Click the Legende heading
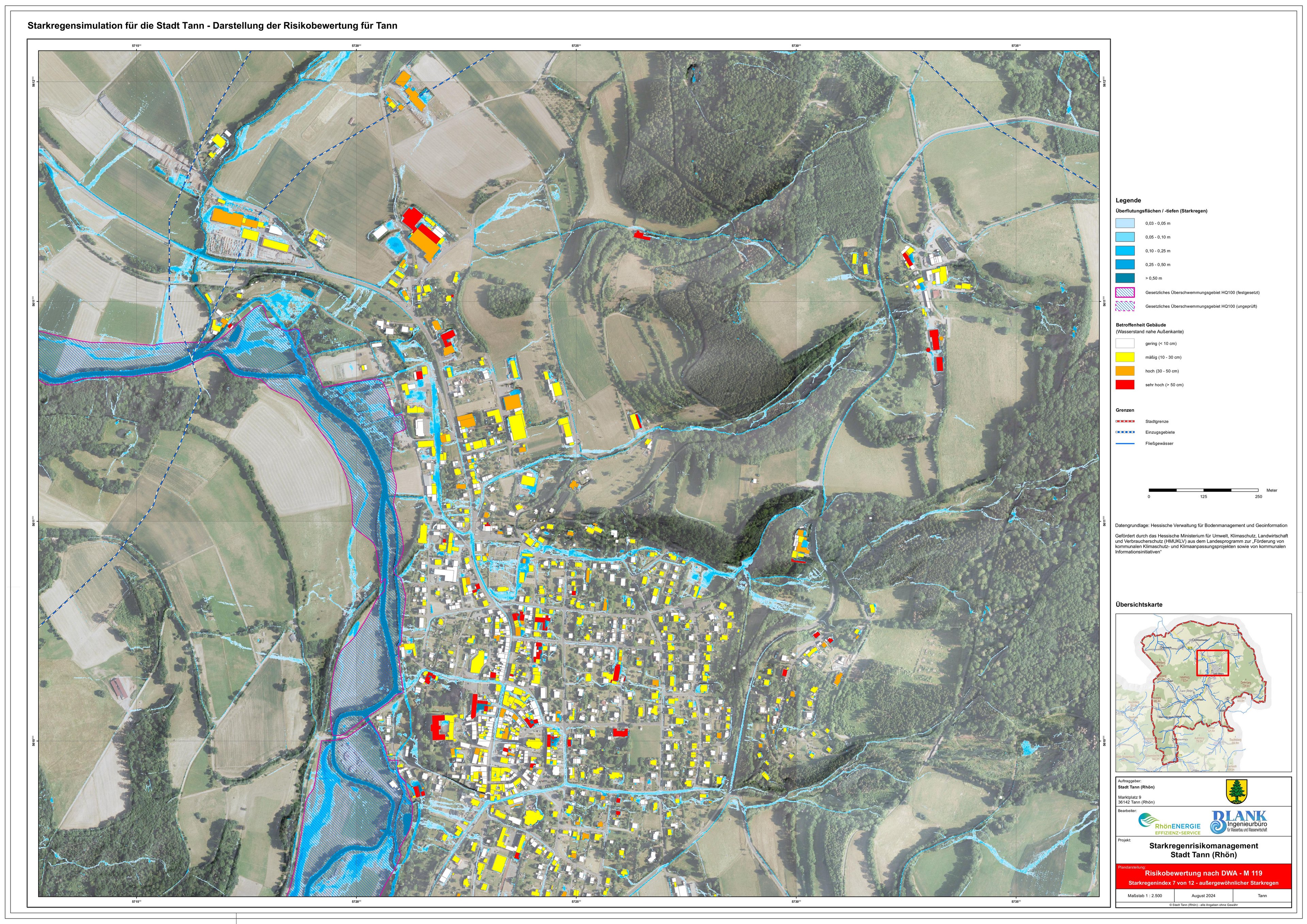Screen dimensions: 1307x924 (x=1128, y=200)
